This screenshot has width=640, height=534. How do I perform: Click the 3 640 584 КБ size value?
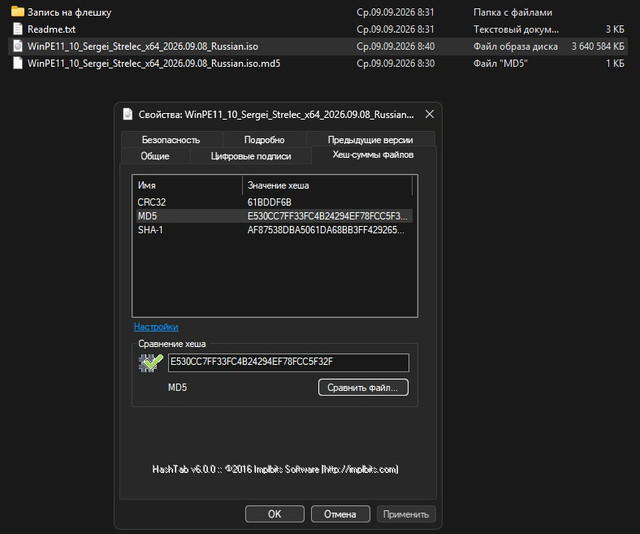point(598,47)
